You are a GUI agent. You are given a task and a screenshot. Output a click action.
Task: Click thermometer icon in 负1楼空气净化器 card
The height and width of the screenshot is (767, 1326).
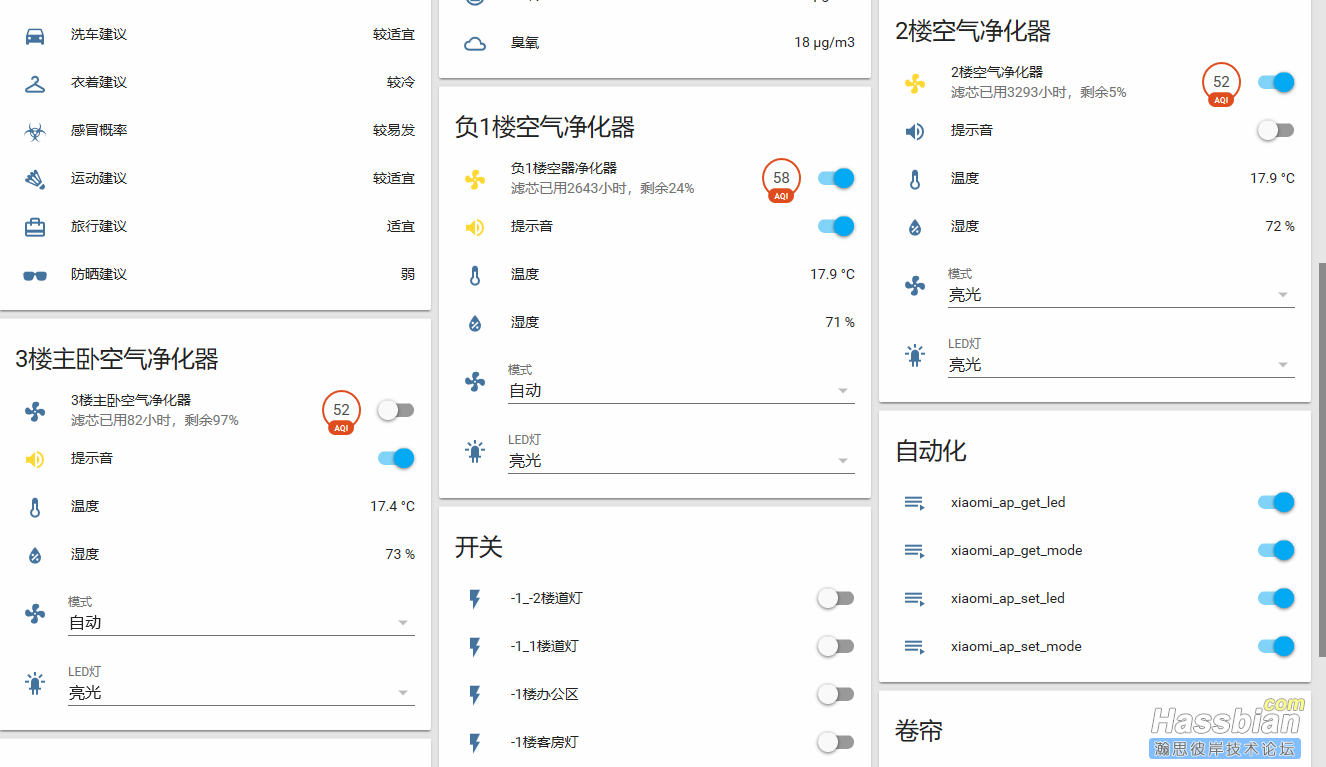(x=475, y=275)
